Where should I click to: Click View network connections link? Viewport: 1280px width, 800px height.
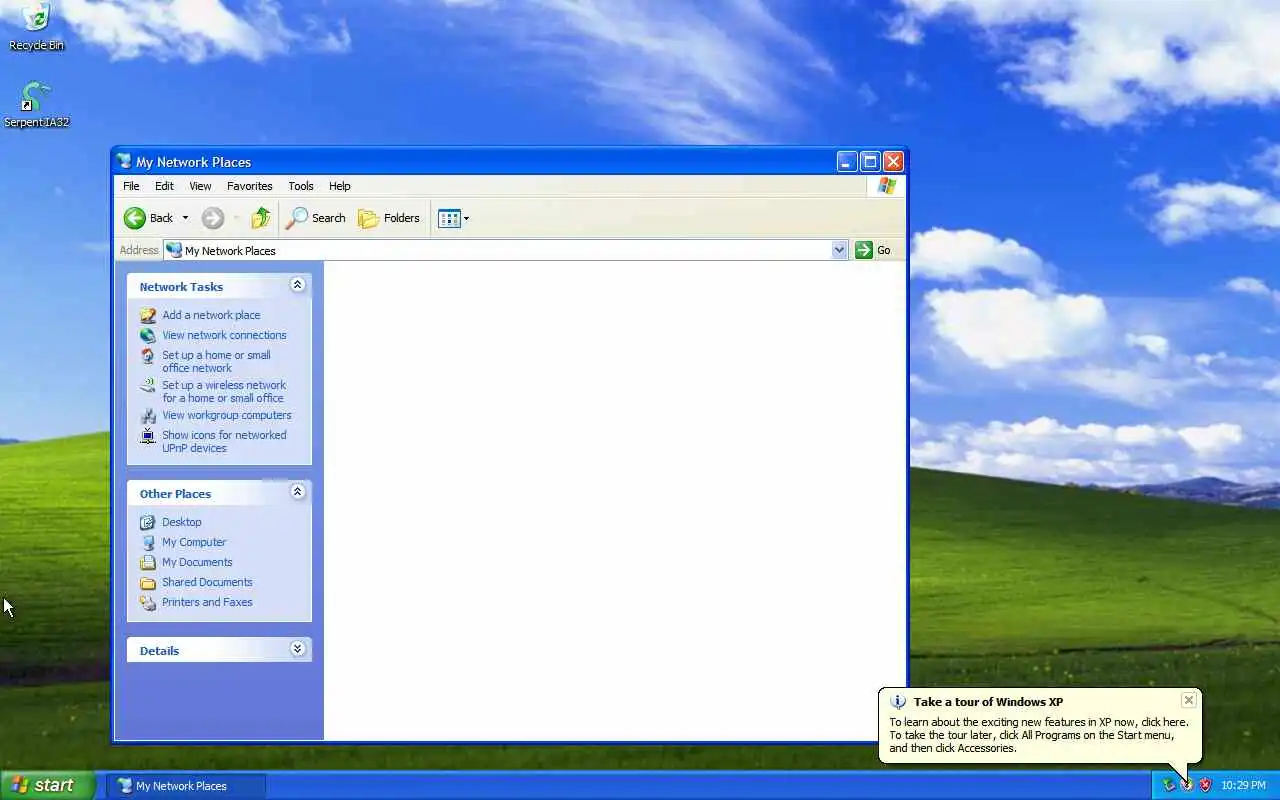pyautogui.click(x=224, y=335)
